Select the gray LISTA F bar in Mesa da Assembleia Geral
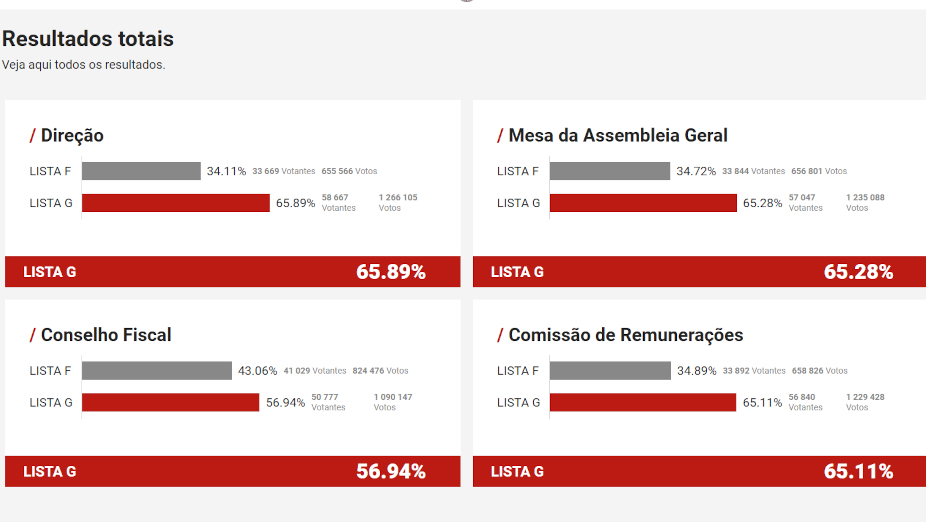This screenshot has height=522, width=926. (x=609, y=171)
